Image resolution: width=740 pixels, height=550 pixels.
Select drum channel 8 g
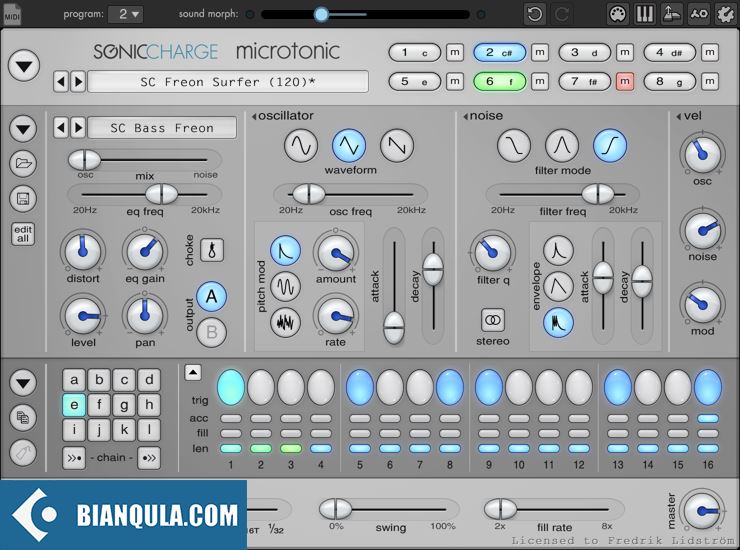pos(669,82)
